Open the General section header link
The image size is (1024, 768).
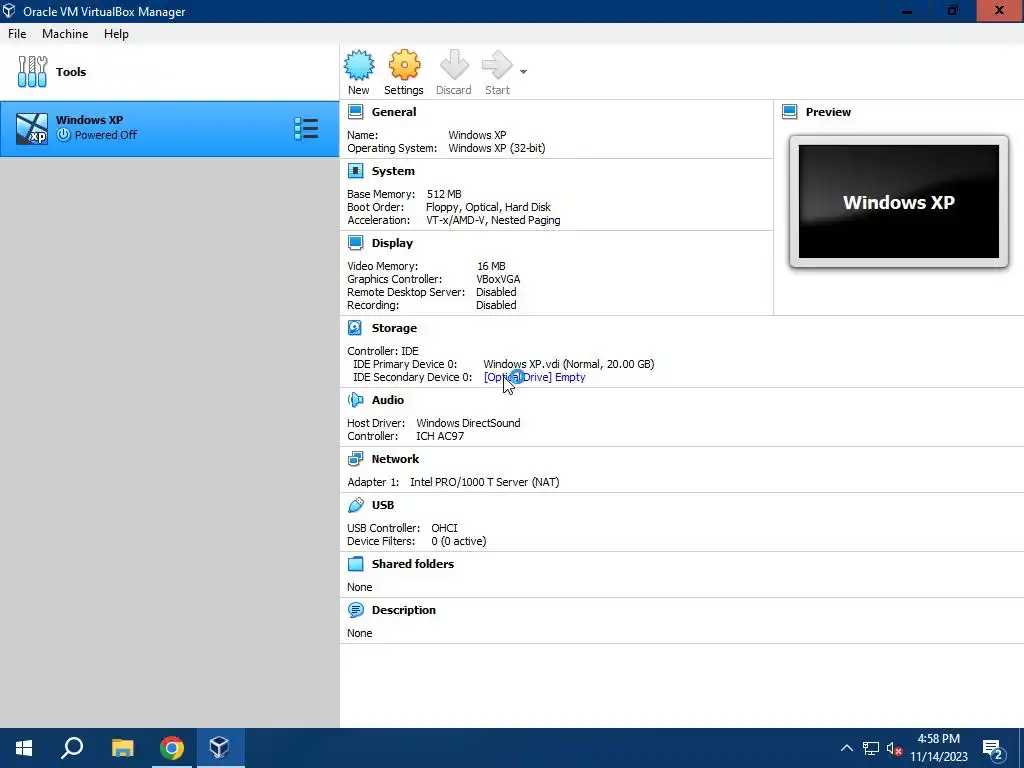394,112
